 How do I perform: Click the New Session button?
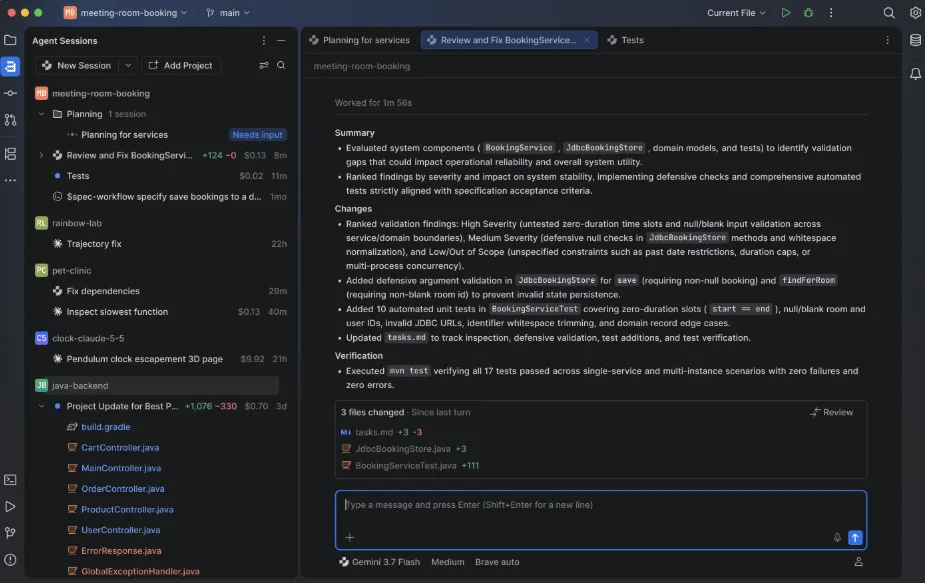[77, 65]
